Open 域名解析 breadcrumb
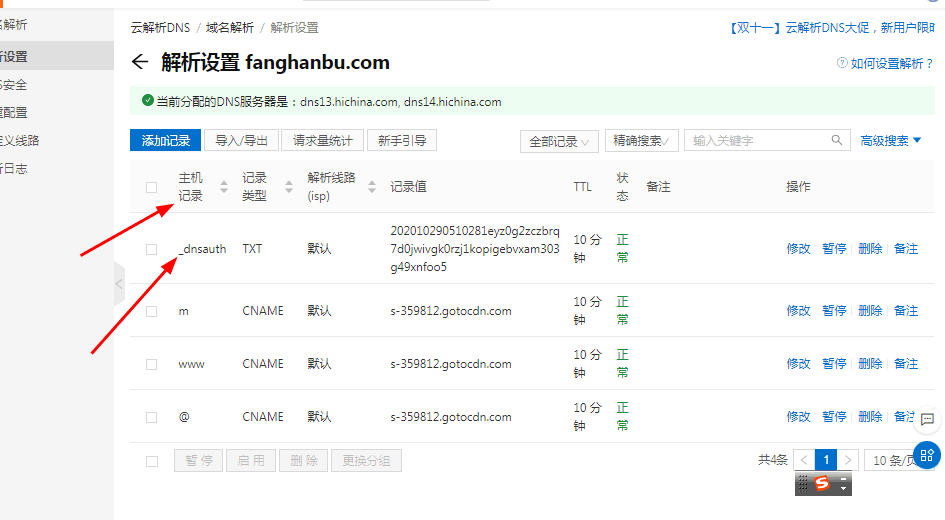This screenshot has width=945, height=520. 230,28
